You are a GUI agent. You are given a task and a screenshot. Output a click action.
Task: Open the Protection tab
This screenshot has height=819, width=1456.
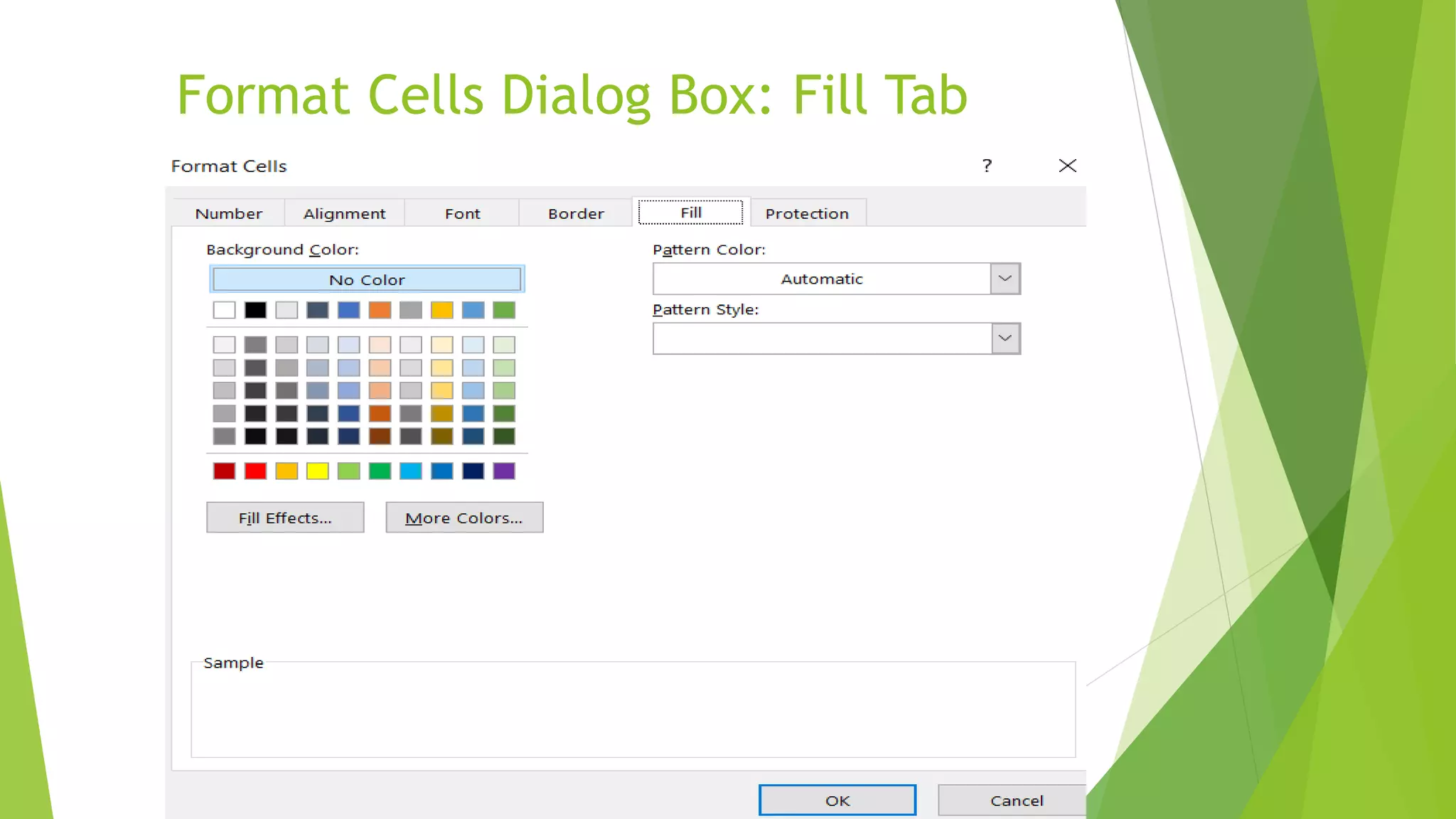(x=808, y=213)
